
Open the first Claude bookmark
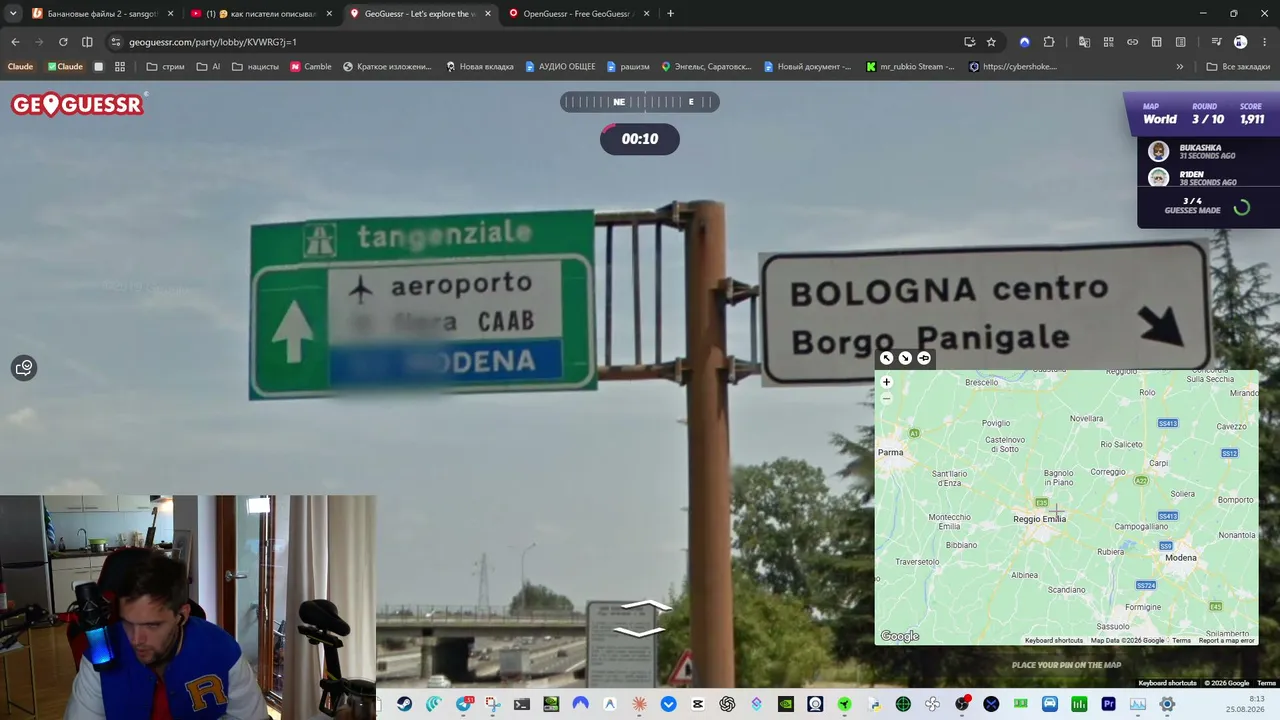[21, 67]
